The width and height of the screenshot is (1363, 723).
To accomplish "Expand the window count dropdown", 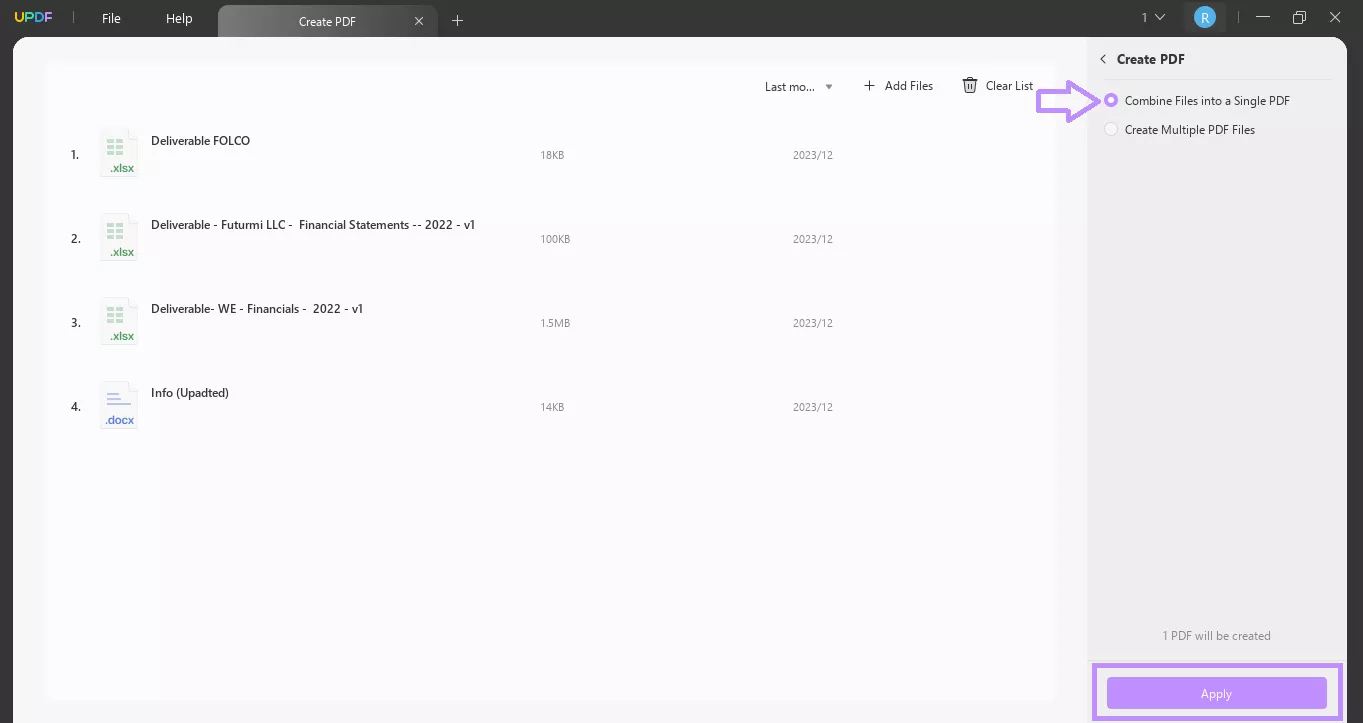I will 1153,17.
